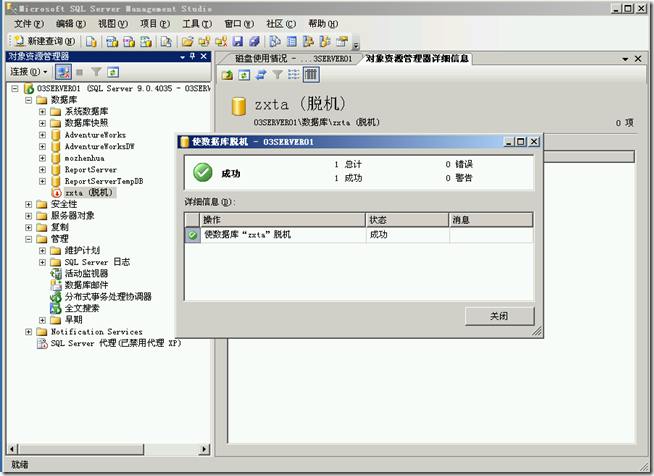Image resolution: width=654 pixels, height=476 pixels.
Task: Select row 使数据库 "zxta" 脱机 in dialog
Action: coord(359,235)
